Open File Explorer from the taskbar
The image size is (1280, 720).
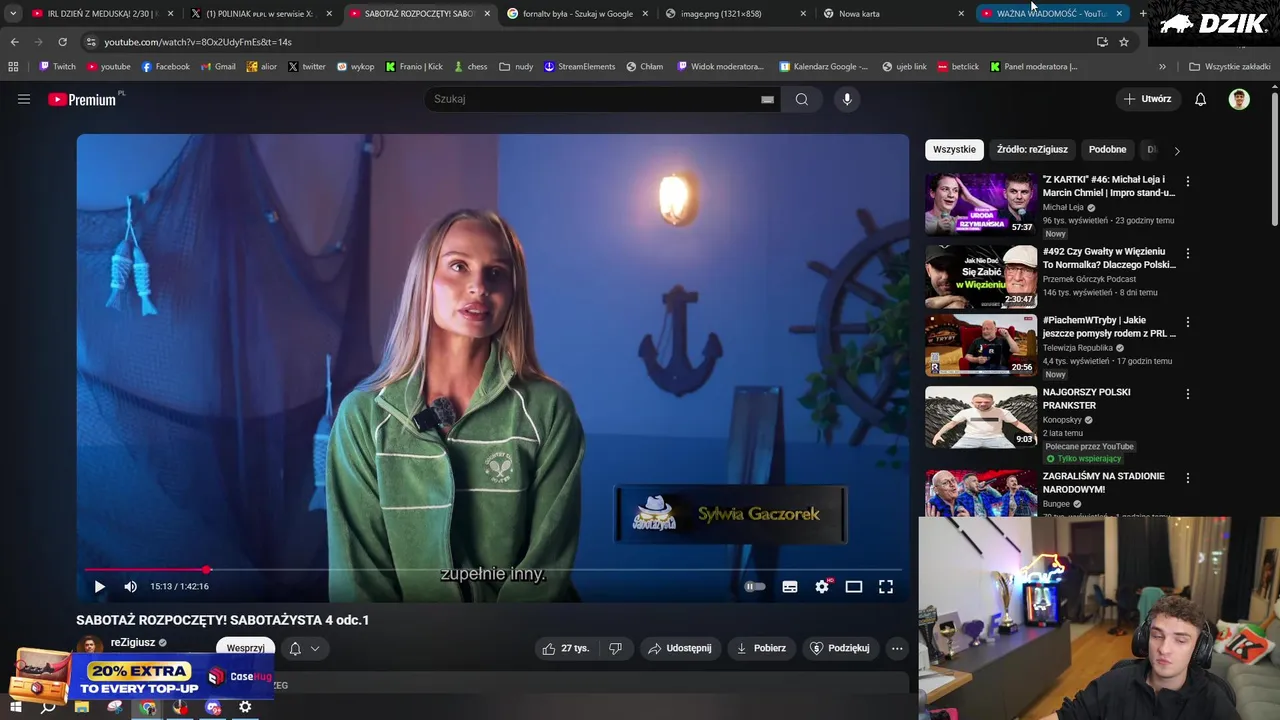click(82, 707)
